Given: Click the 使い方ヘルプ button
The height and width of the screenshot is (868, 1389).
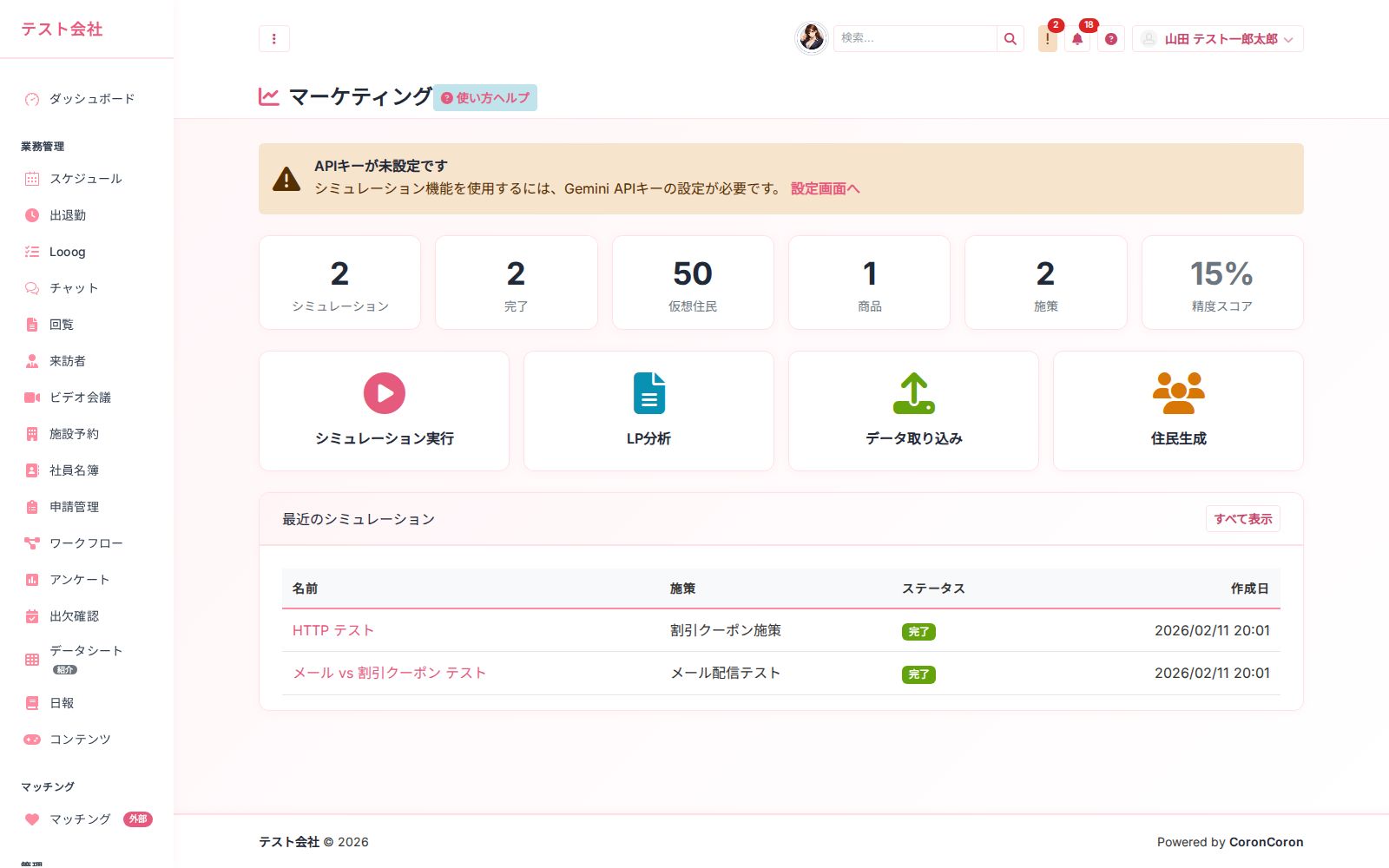Looking at the screenshot, I should pos(485,98).
